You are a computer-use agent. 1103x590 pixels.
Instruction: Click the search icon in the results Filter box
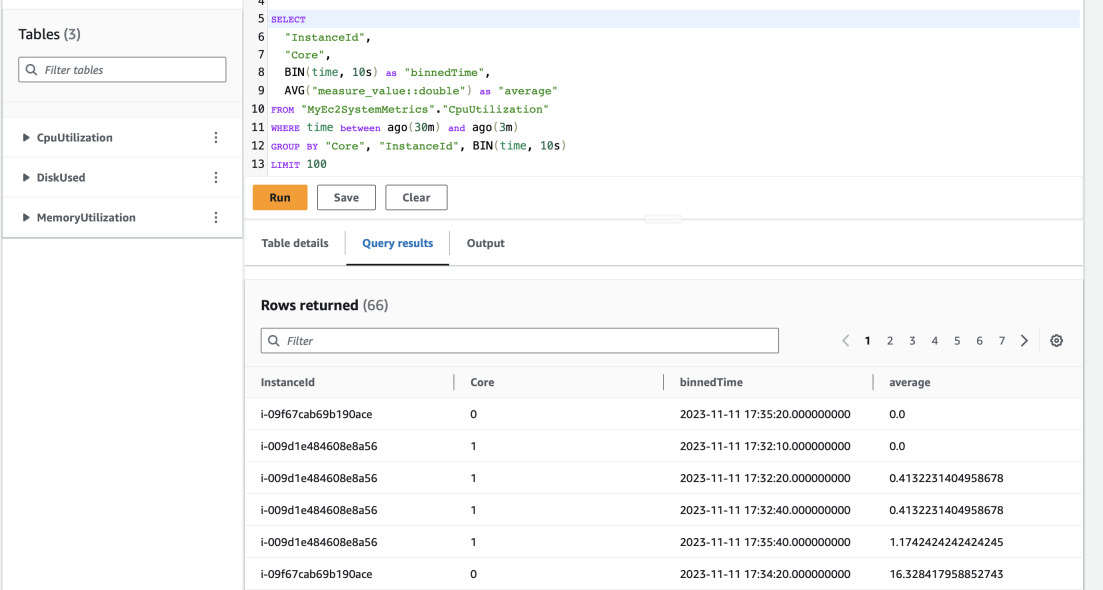(x=274, y=340)
